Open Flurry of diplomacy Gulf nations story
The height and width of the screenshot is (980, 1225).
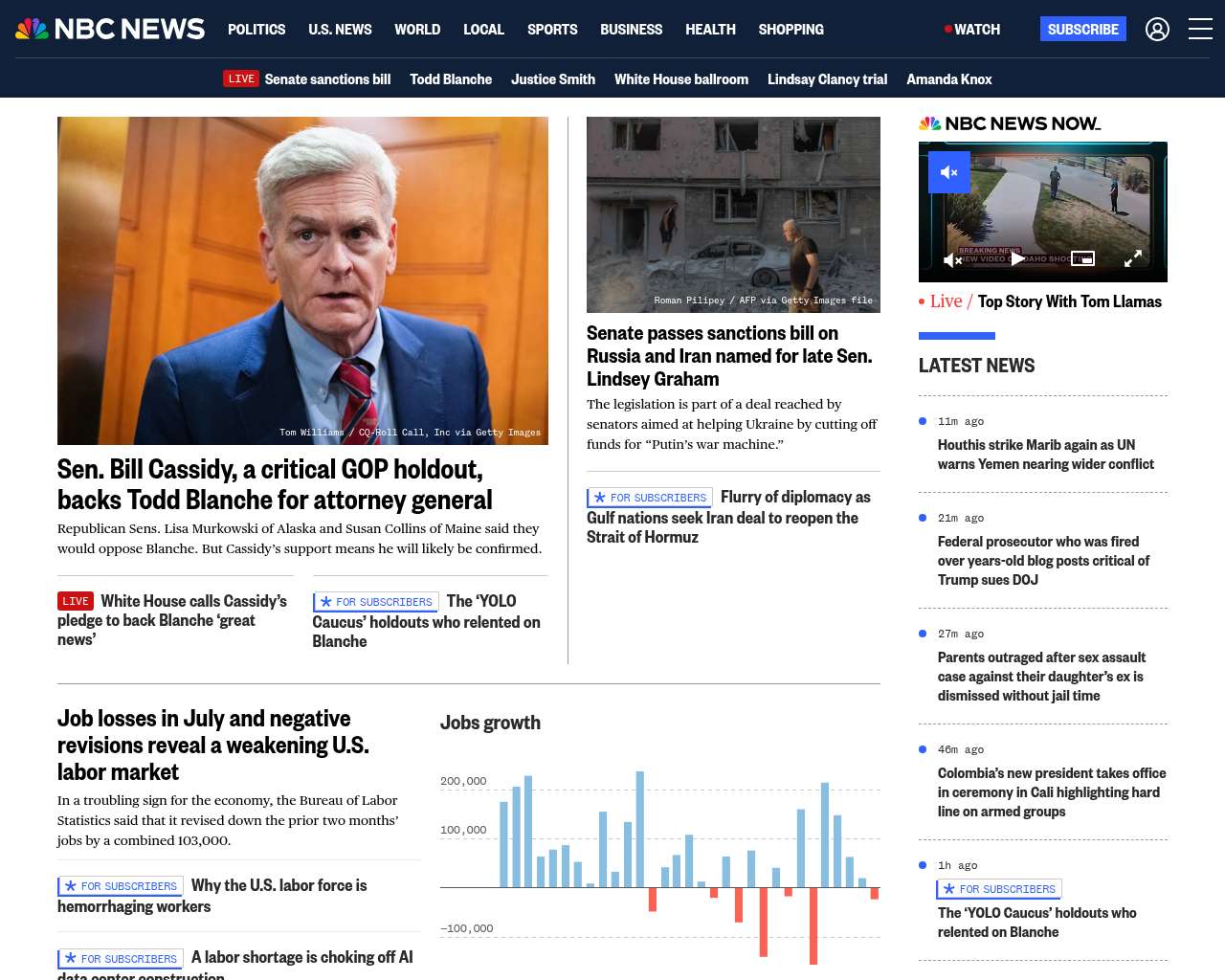[x=728, y=517]
